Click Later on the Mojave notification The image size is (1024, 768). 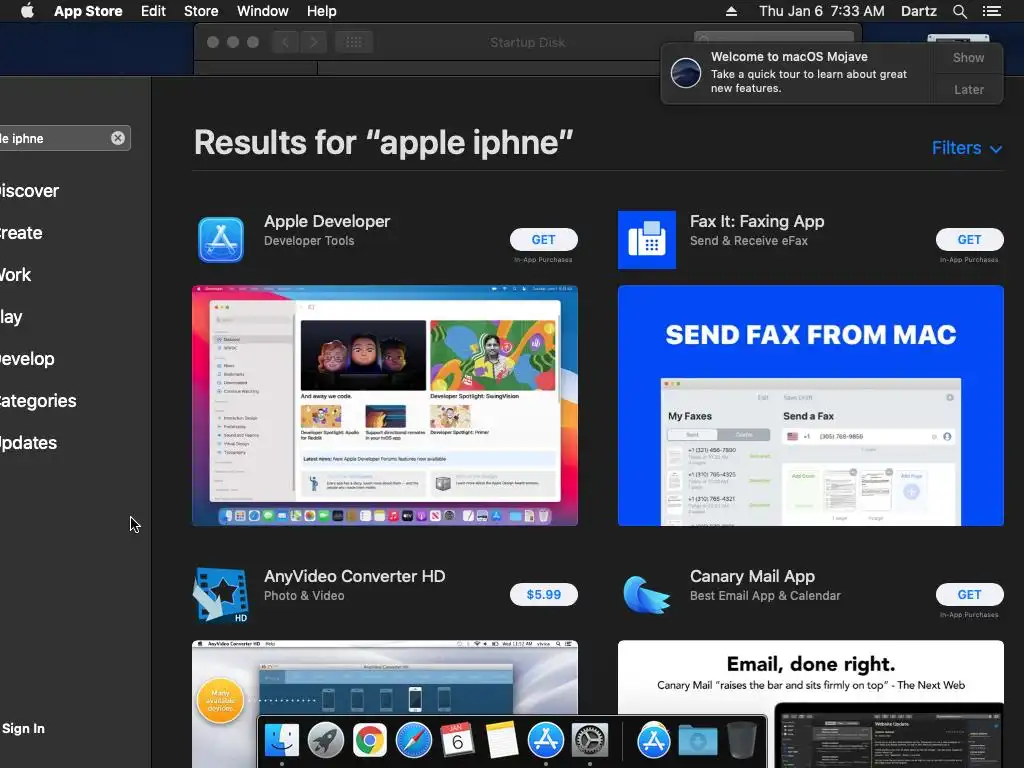[968, 89]
